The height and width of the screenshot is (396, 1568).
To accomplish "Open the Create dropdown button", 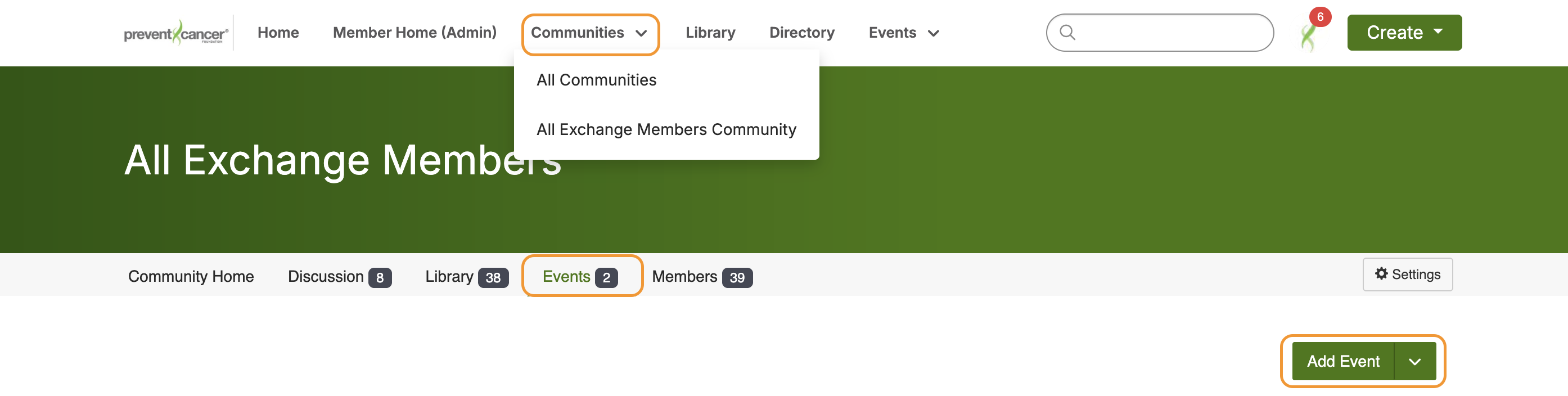I will pyautogui.click(x=1404, y=32).
